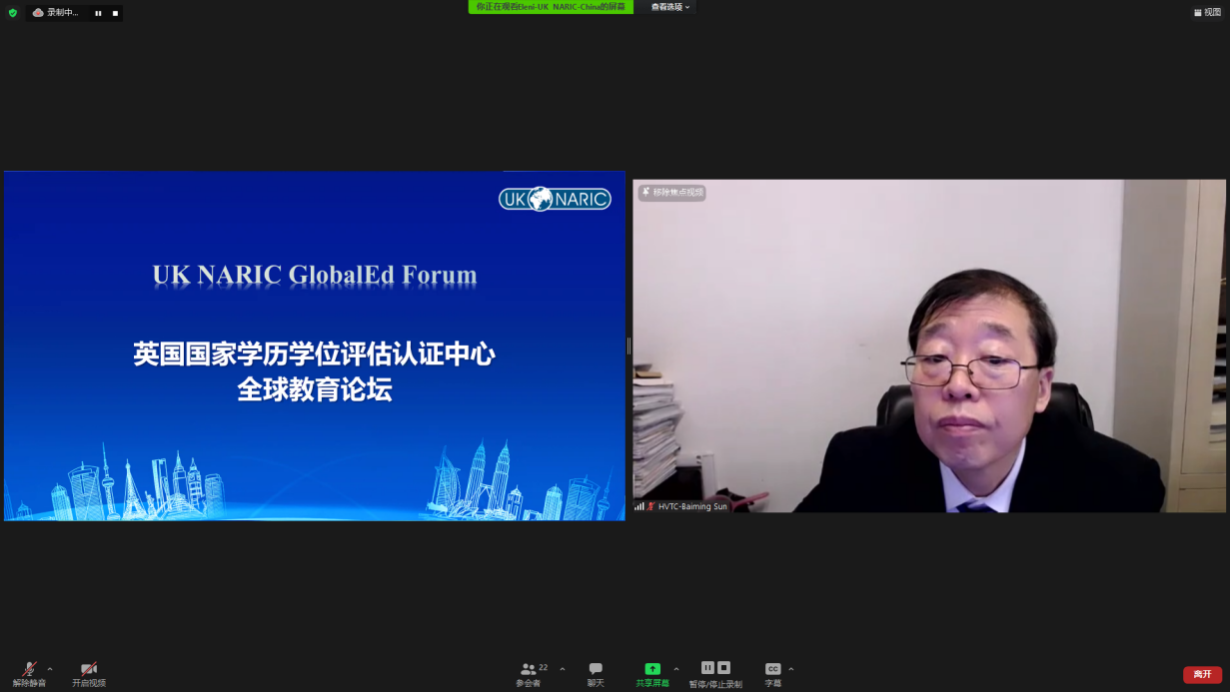Expand audio options arrow beside 解除静音

pyautogui.click(x=50, y=669)
